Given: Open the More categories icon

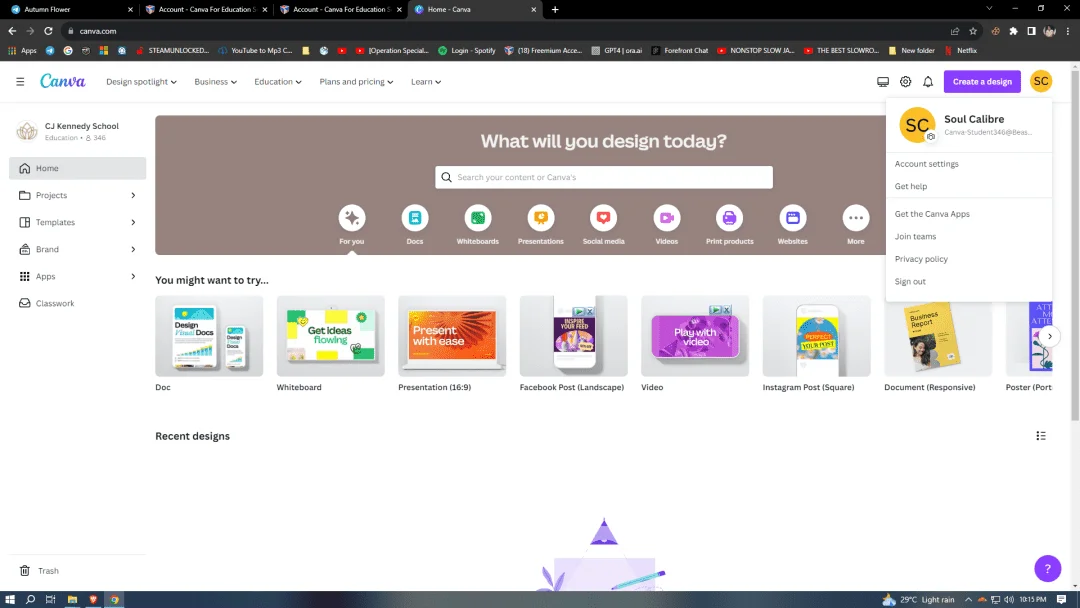Looking at the screenshot, I should tap(855, 218).
